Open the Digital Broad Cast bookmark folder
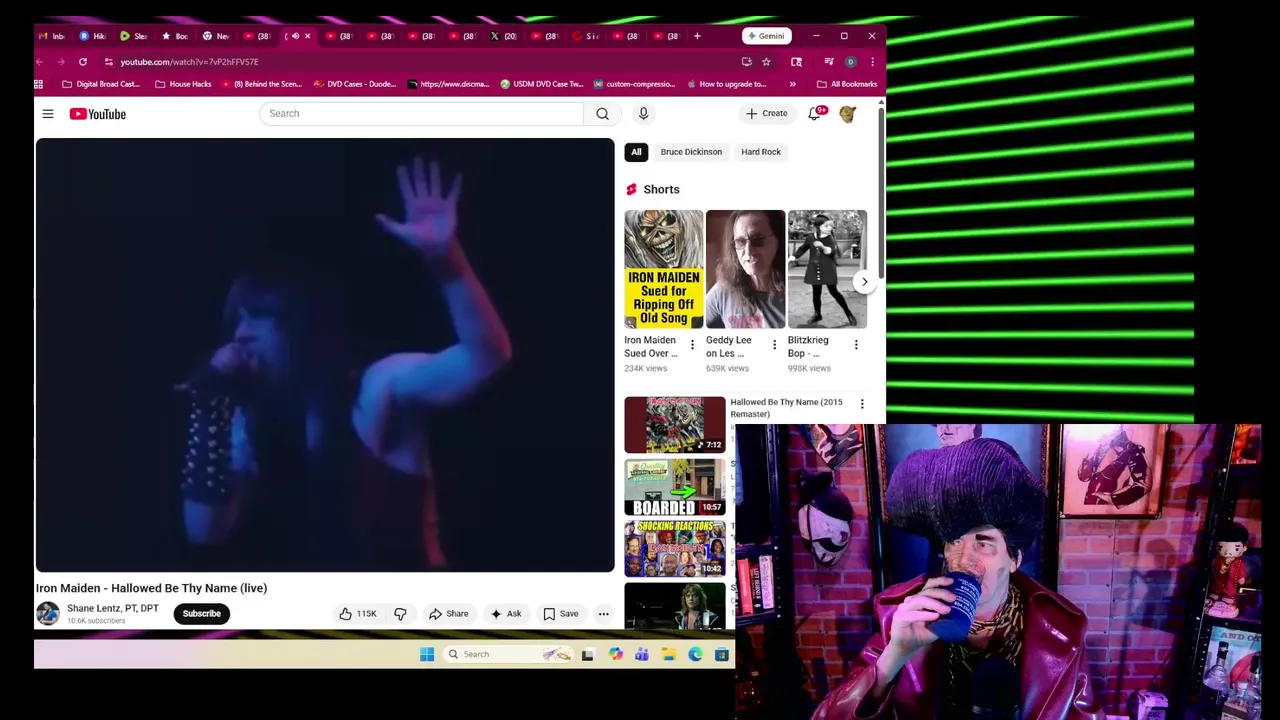Screen dimensions: 1280x720 [x=100, y=84]
